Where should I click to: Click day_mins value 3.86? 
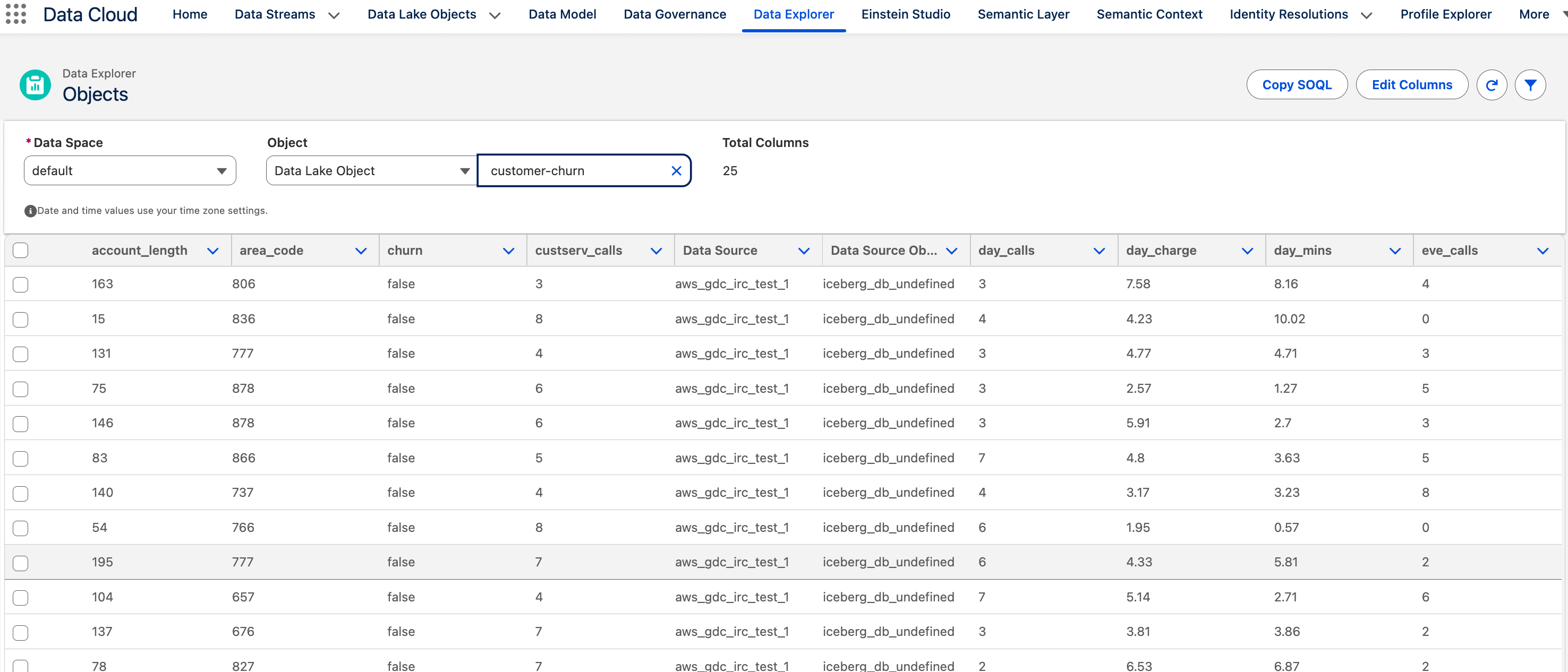tap(1287, 632)
